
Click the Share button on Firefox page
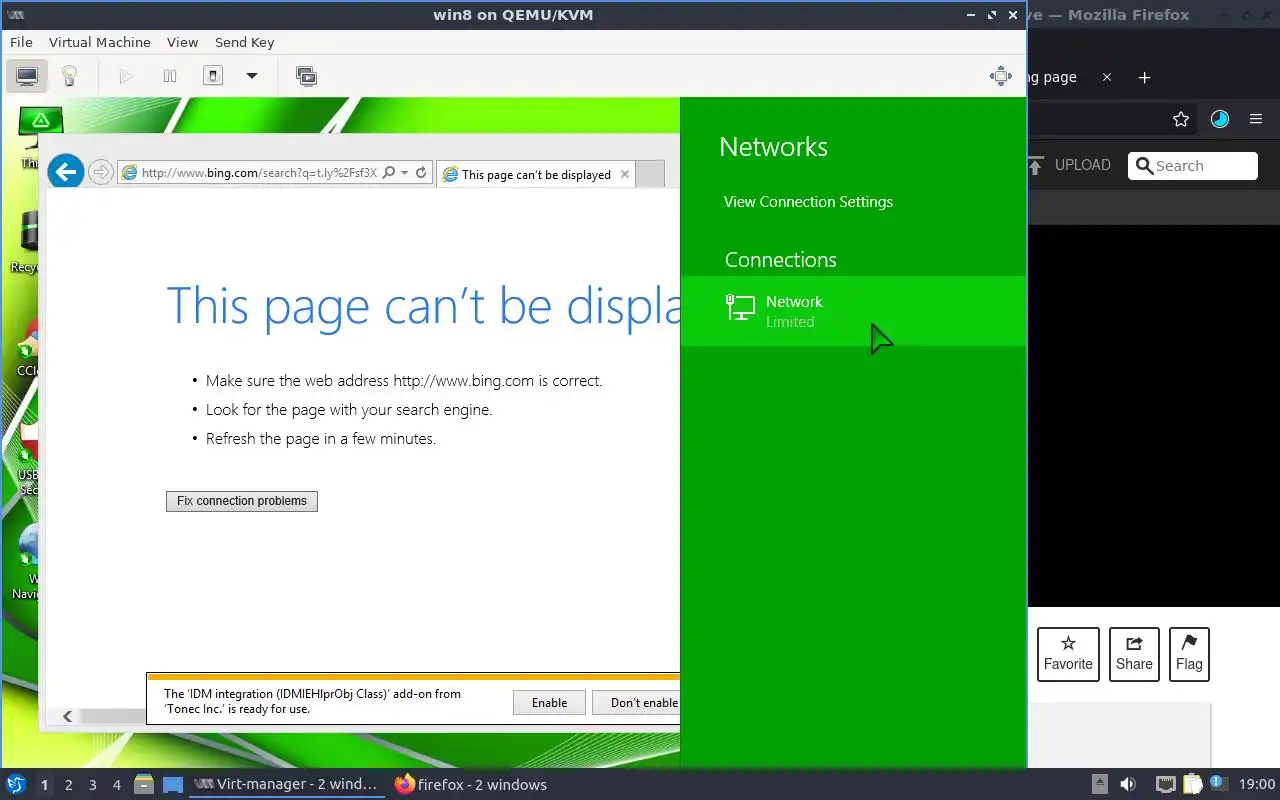(x=1134, y=654)
